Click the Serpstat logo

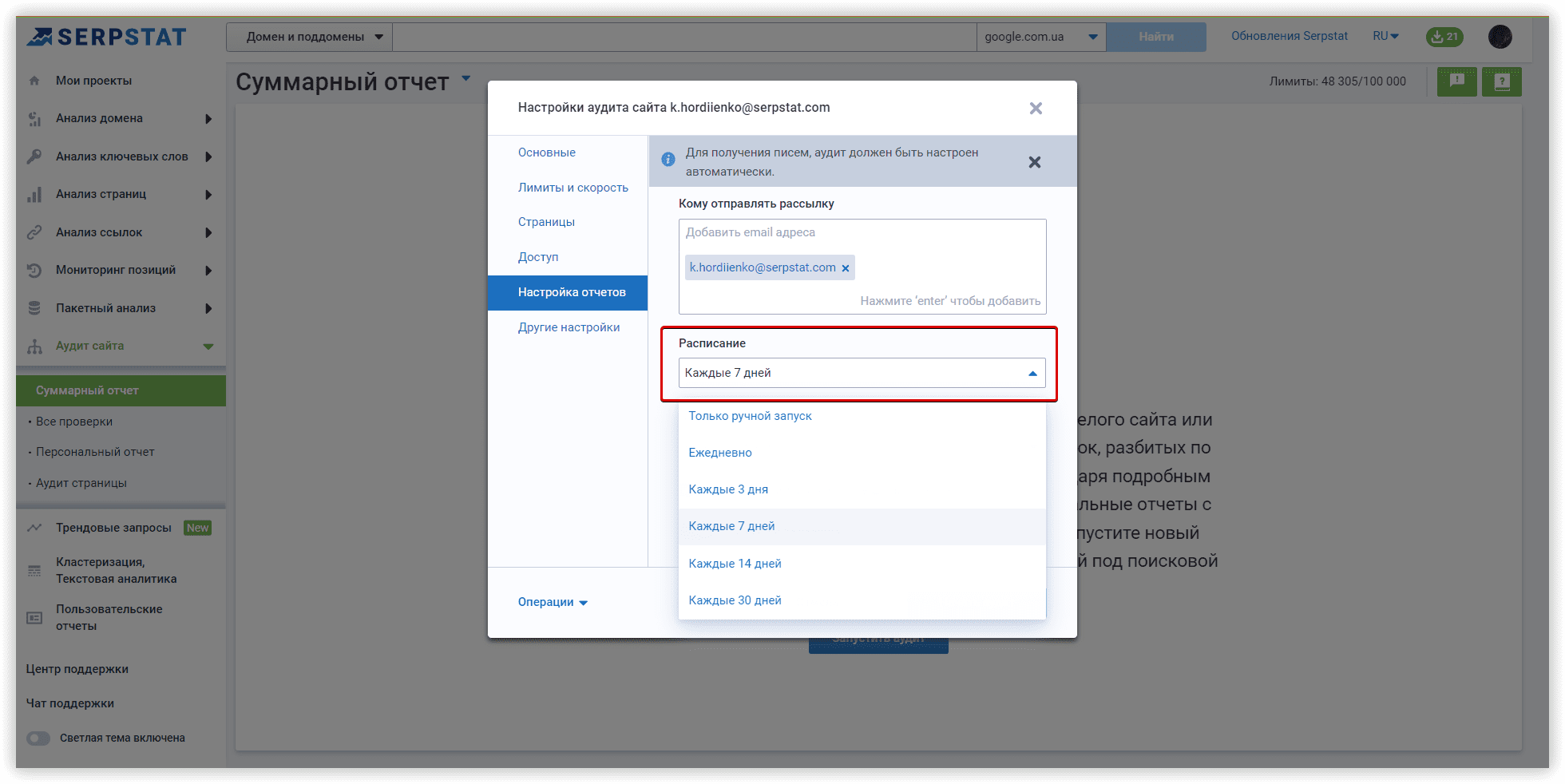pos(106,37)
